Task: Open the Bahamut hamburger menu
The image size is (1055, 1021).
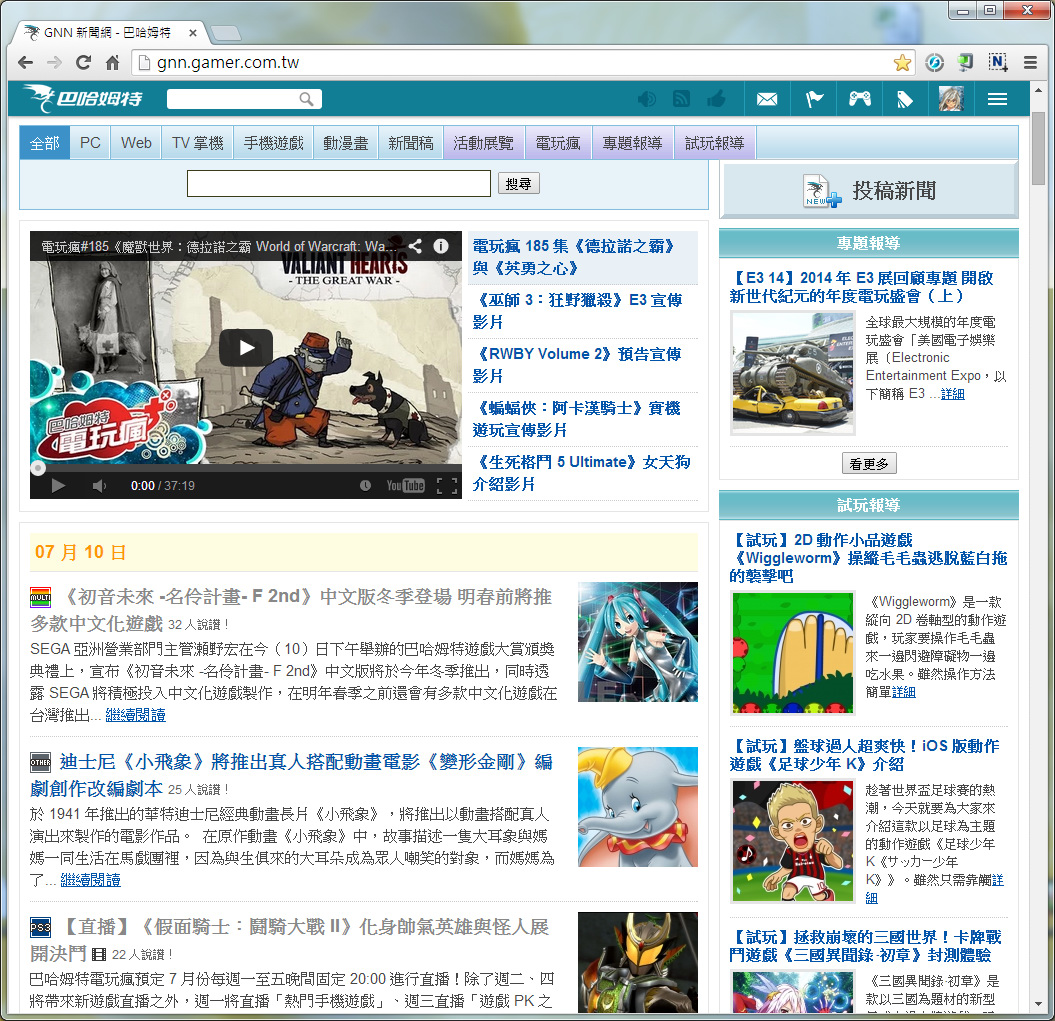Action: coord(997,99)
